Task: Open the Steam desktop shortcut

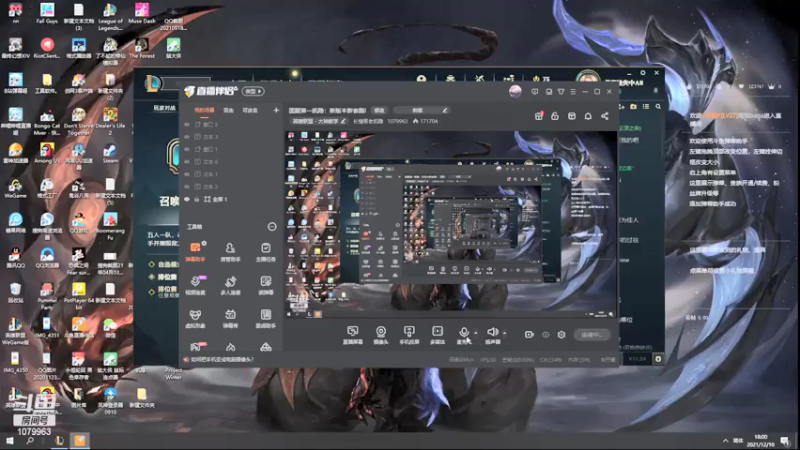Action: coord(110,153)
